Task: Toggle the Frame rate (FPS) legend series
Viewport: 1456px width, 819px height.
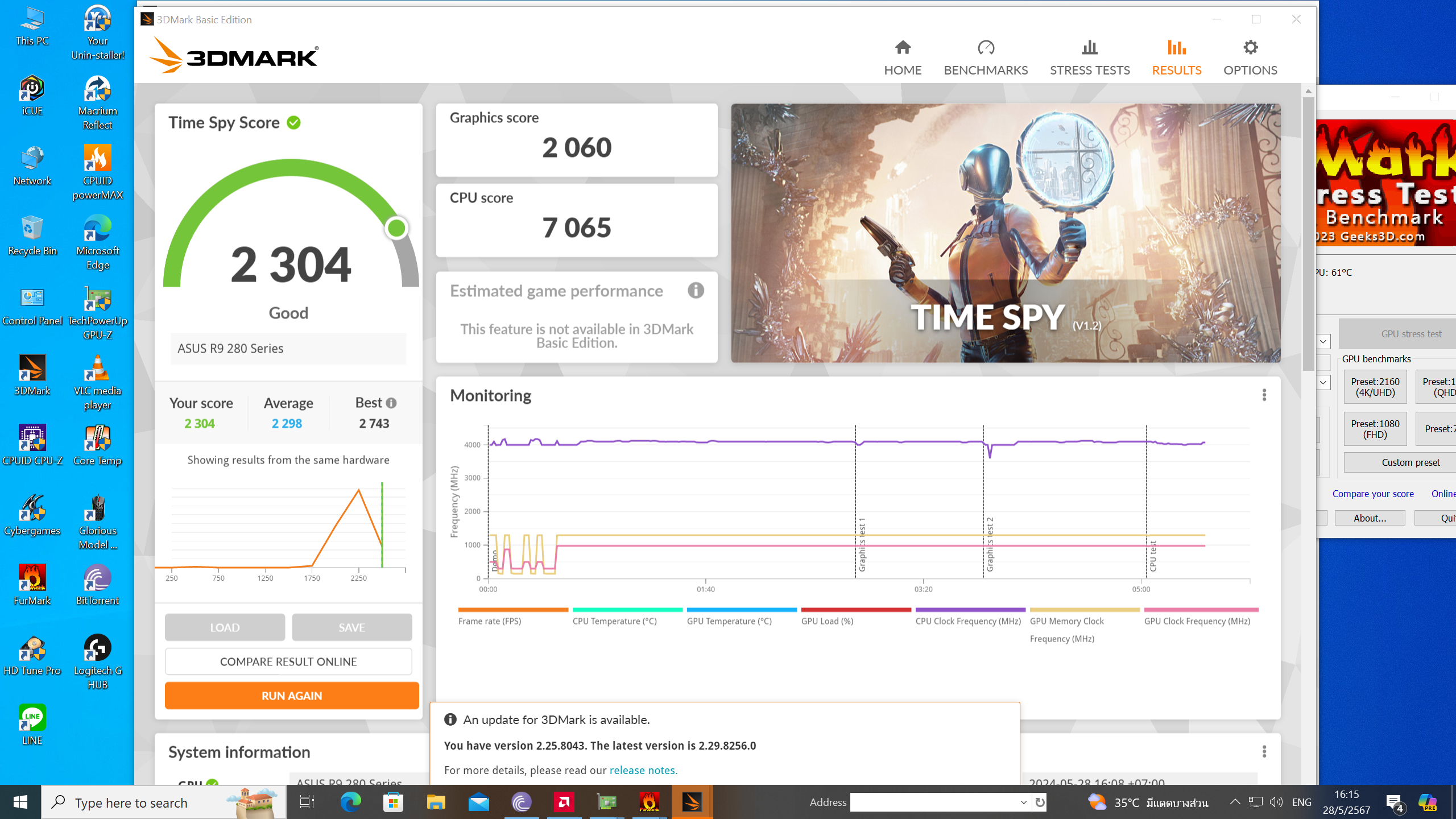Action: 490,621
